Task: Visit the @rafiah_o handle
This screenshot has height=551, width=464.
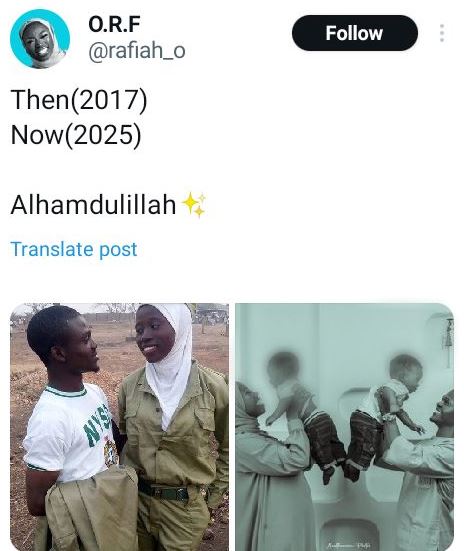Action: point(137,51)
